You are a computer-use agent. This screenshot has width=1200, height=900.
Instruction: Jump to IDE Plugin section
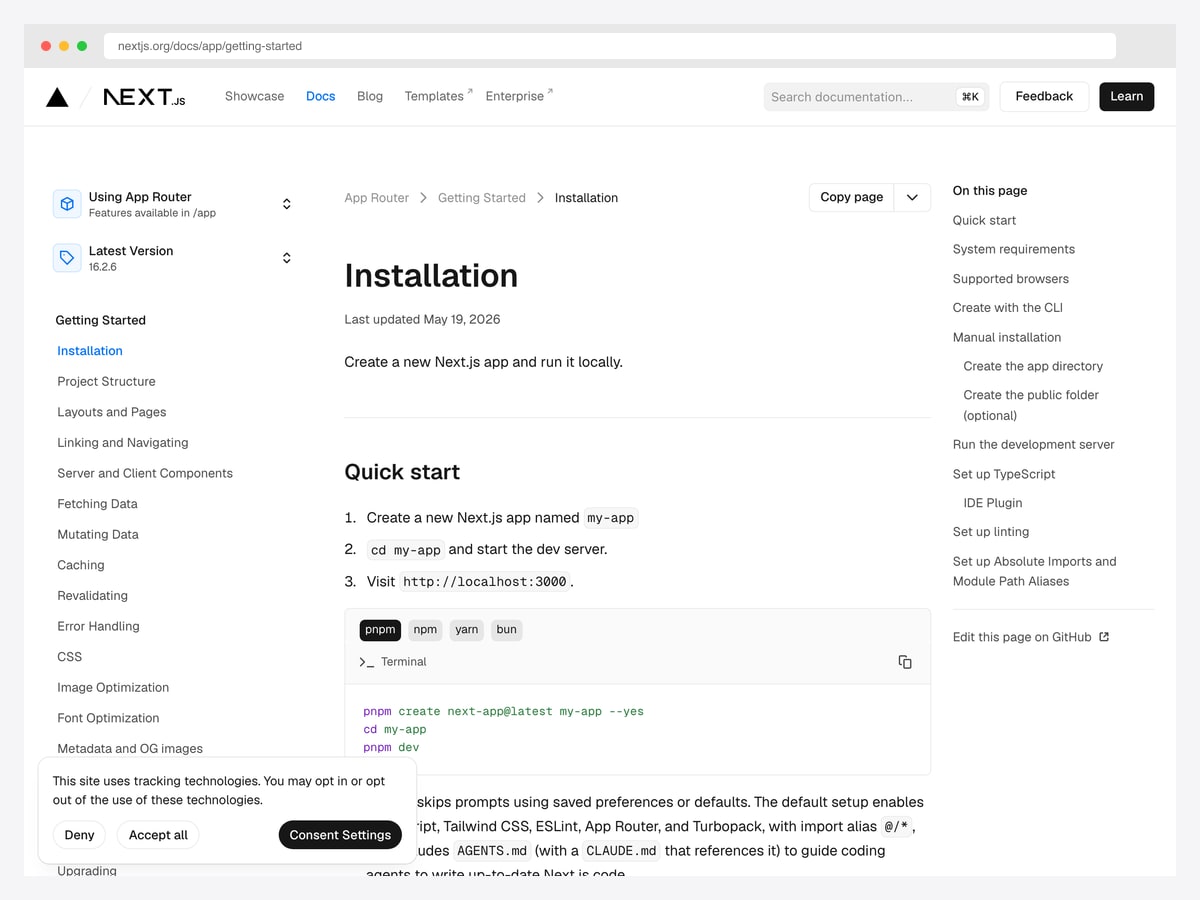click(x=993, y=503)
